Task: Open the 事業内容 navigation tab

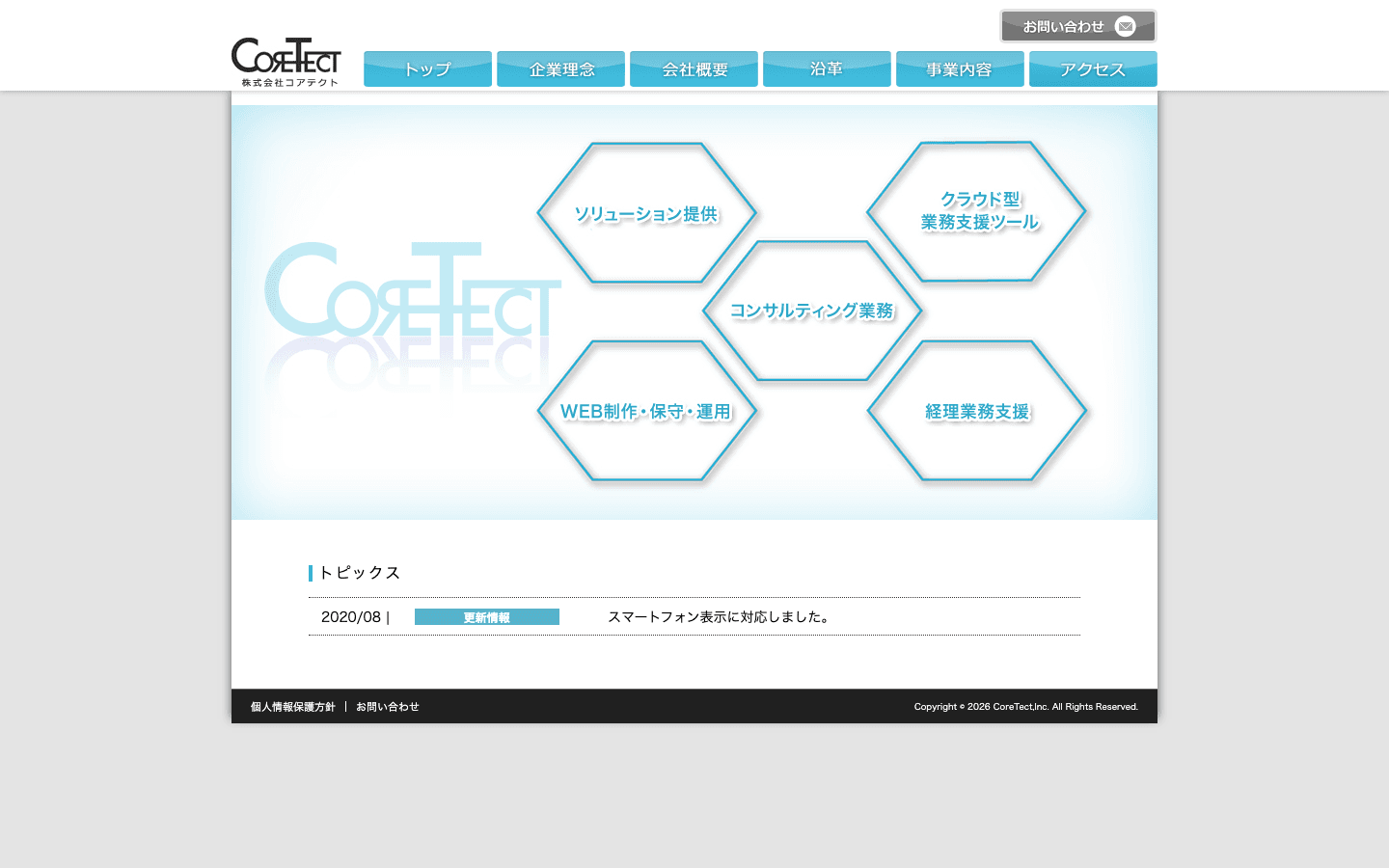Action: [x=960, y=69]
